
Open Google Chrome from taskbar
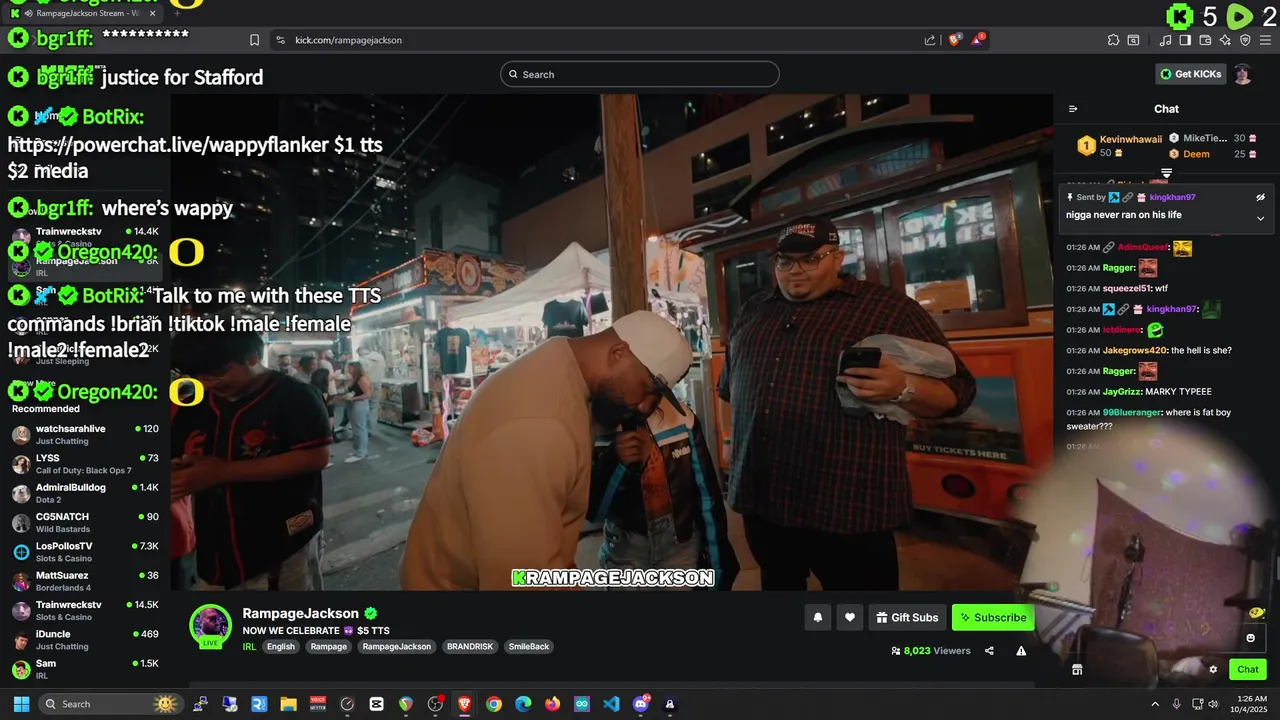[494, 704]
